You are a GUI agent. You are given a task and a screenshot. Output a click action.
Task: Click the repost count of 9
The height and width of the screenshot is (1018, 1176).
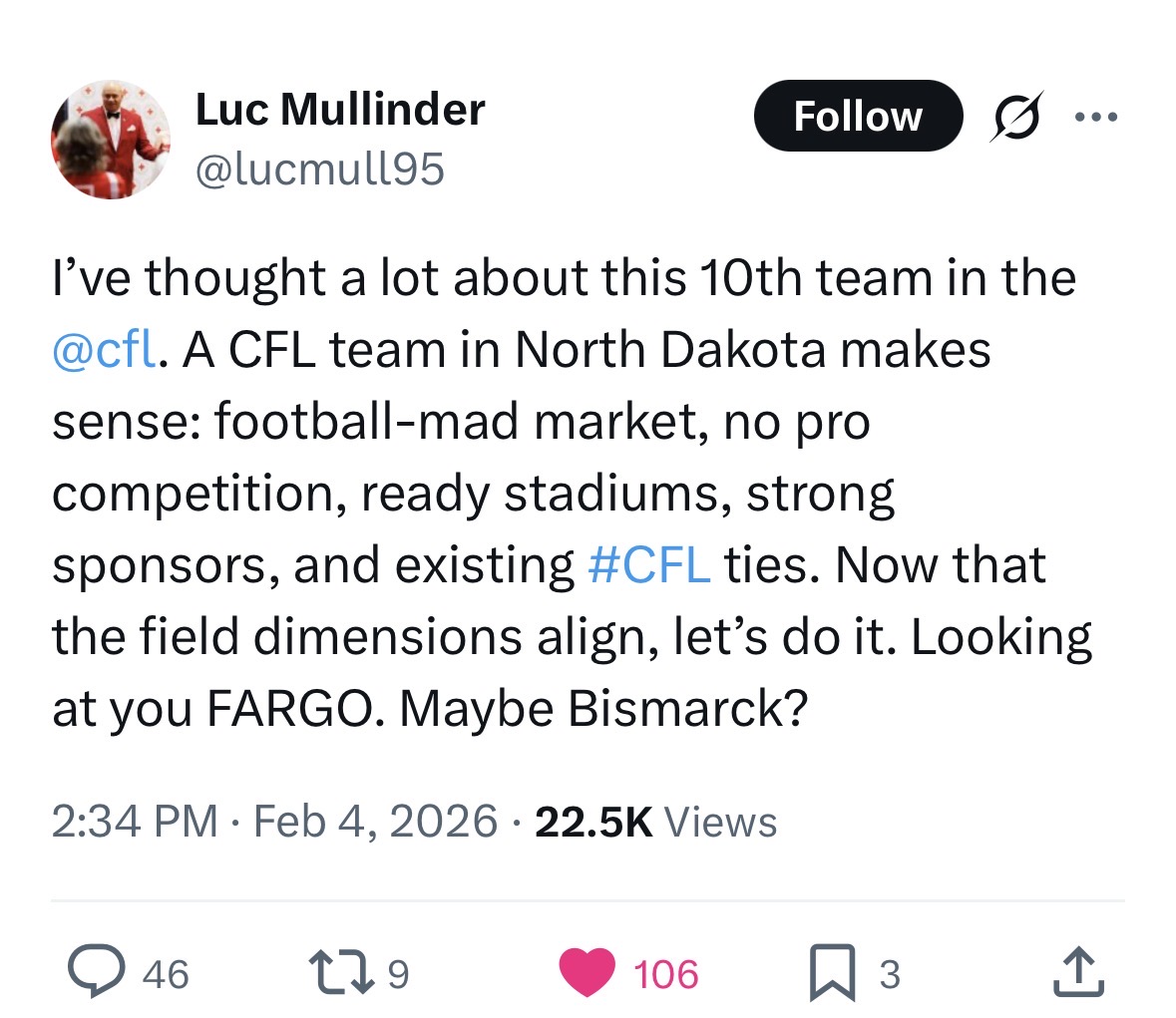point(397,973)
